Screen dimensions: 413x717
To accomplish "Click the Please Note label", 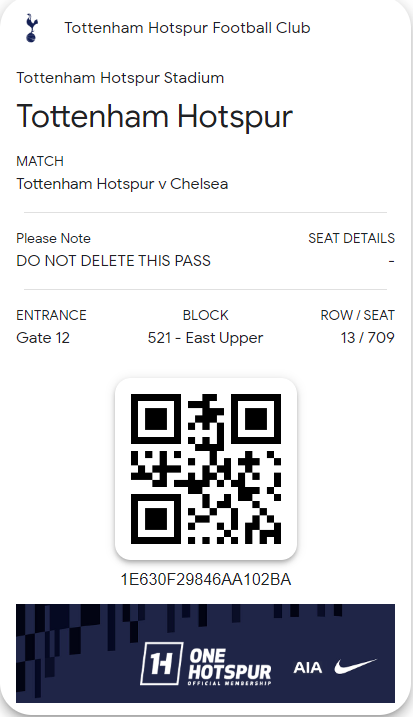I will coord(54,238).
